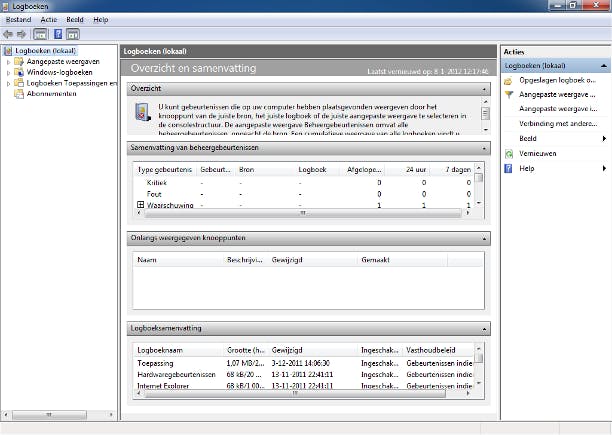
Task: Click the Help question mark icon in Acties
Action: tap(509, 168)
